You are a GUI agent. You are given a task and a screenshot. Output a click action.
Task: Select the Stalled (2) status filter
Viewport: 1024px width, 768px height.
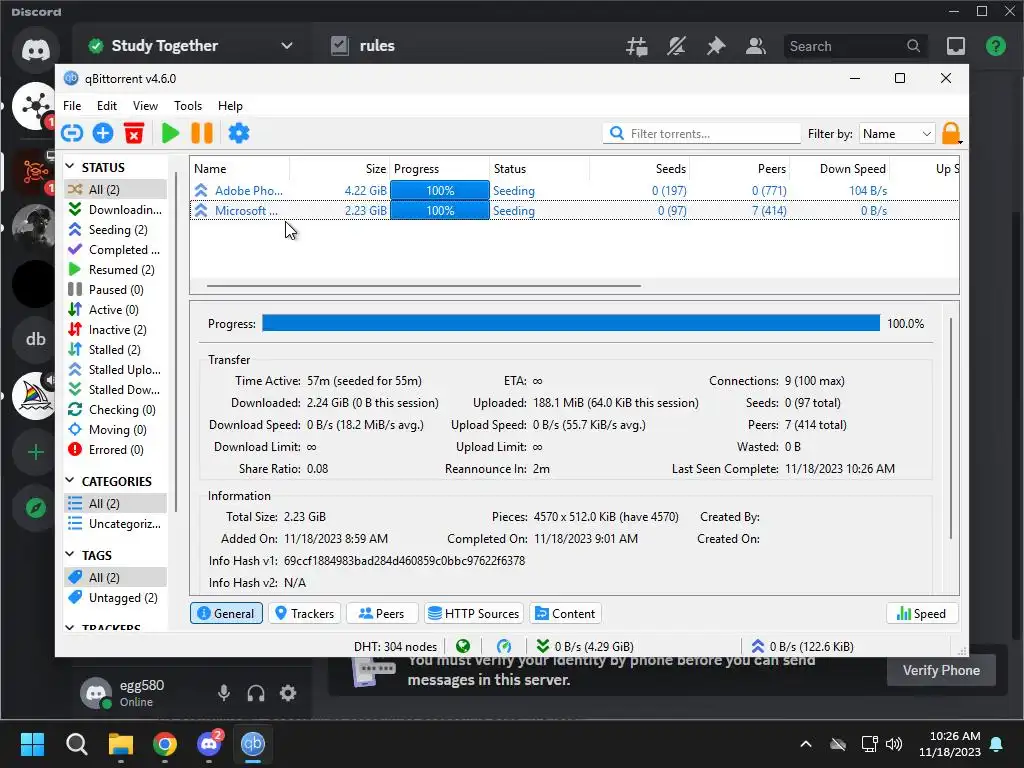click(116, 349)
